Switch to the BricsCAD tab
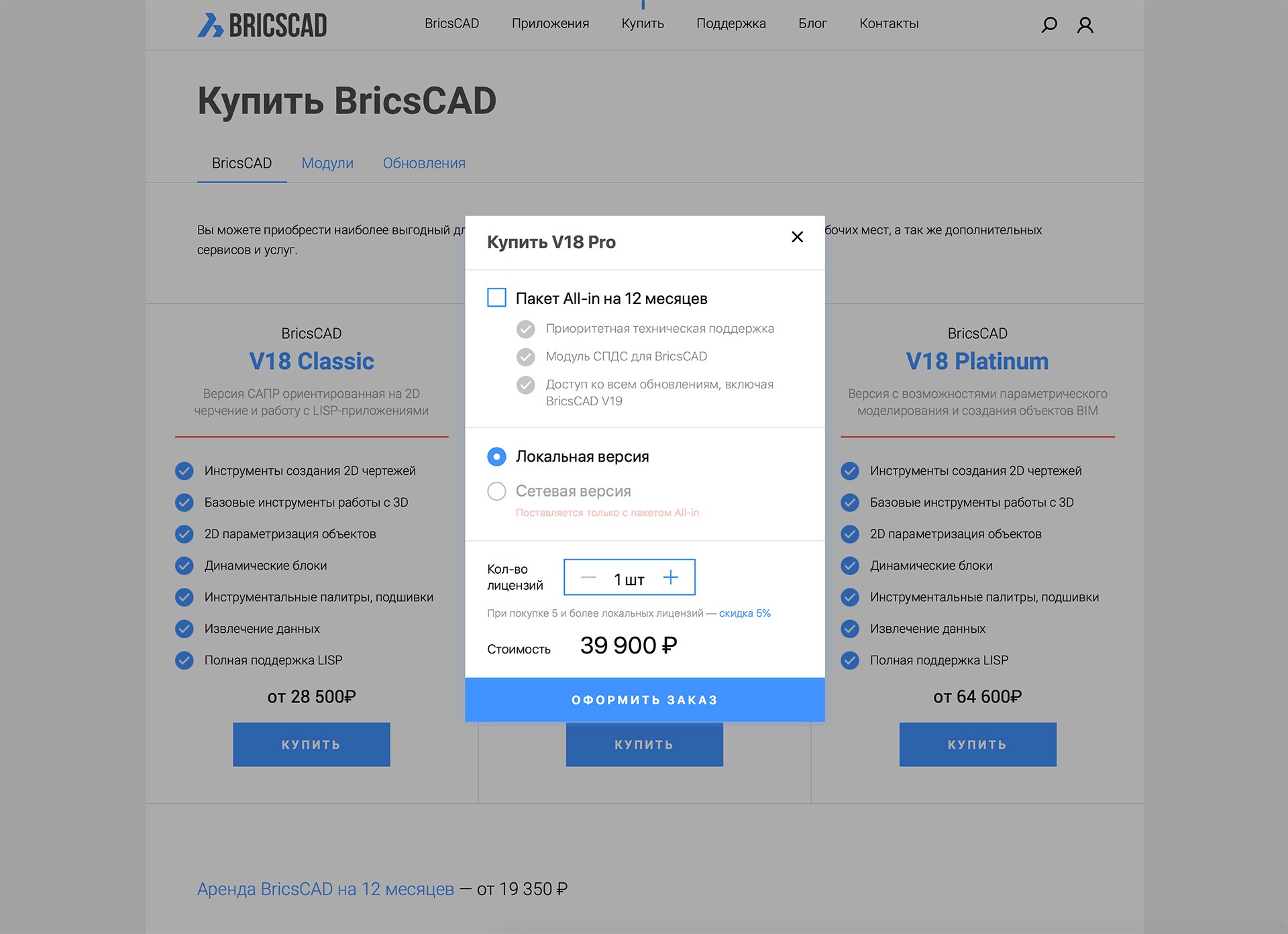This screenshot has width=1288, height=934. point(241,163)
